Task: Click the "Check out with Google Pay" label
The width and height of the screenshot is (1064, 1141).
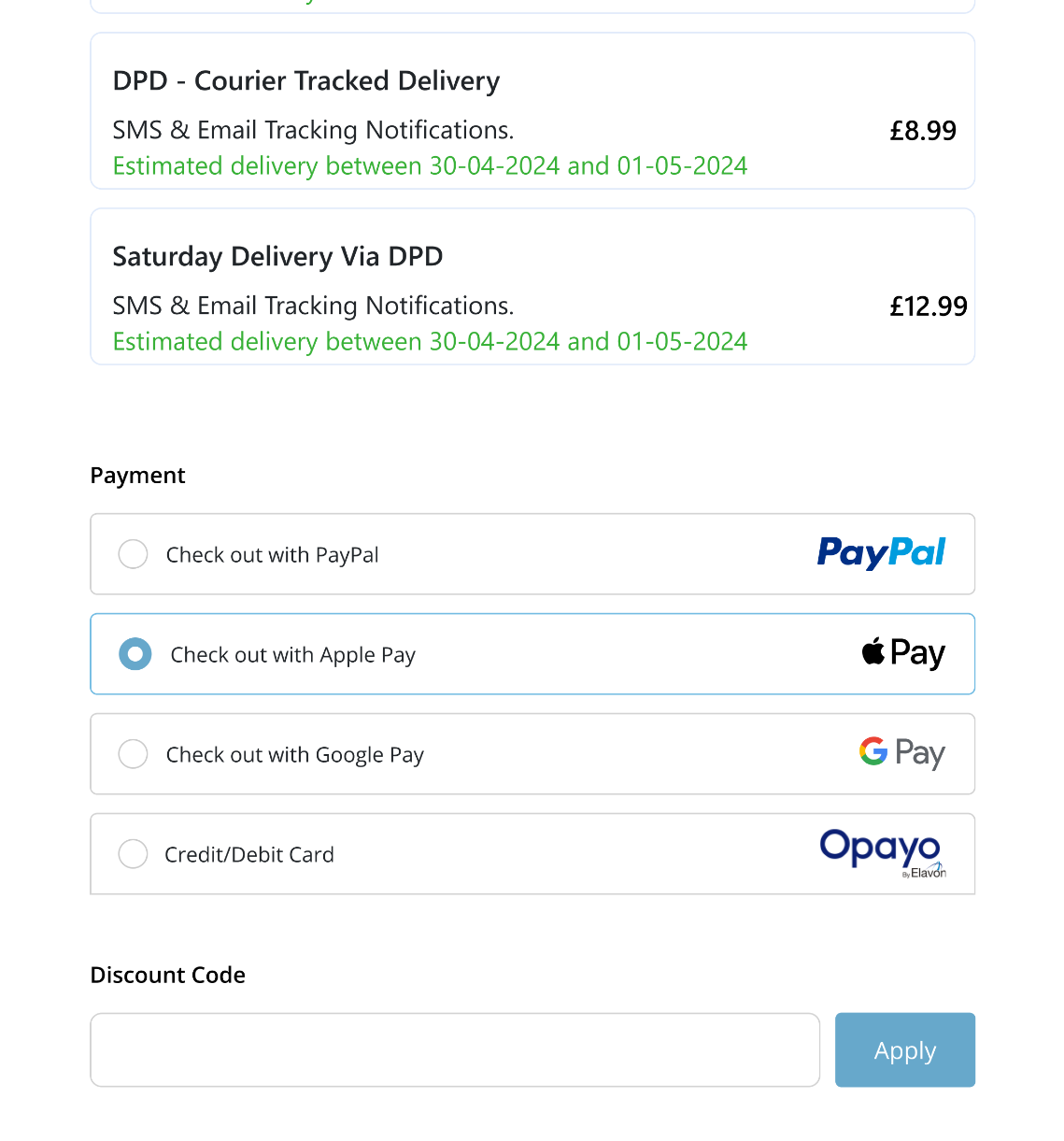Action: tap(295, 755)
